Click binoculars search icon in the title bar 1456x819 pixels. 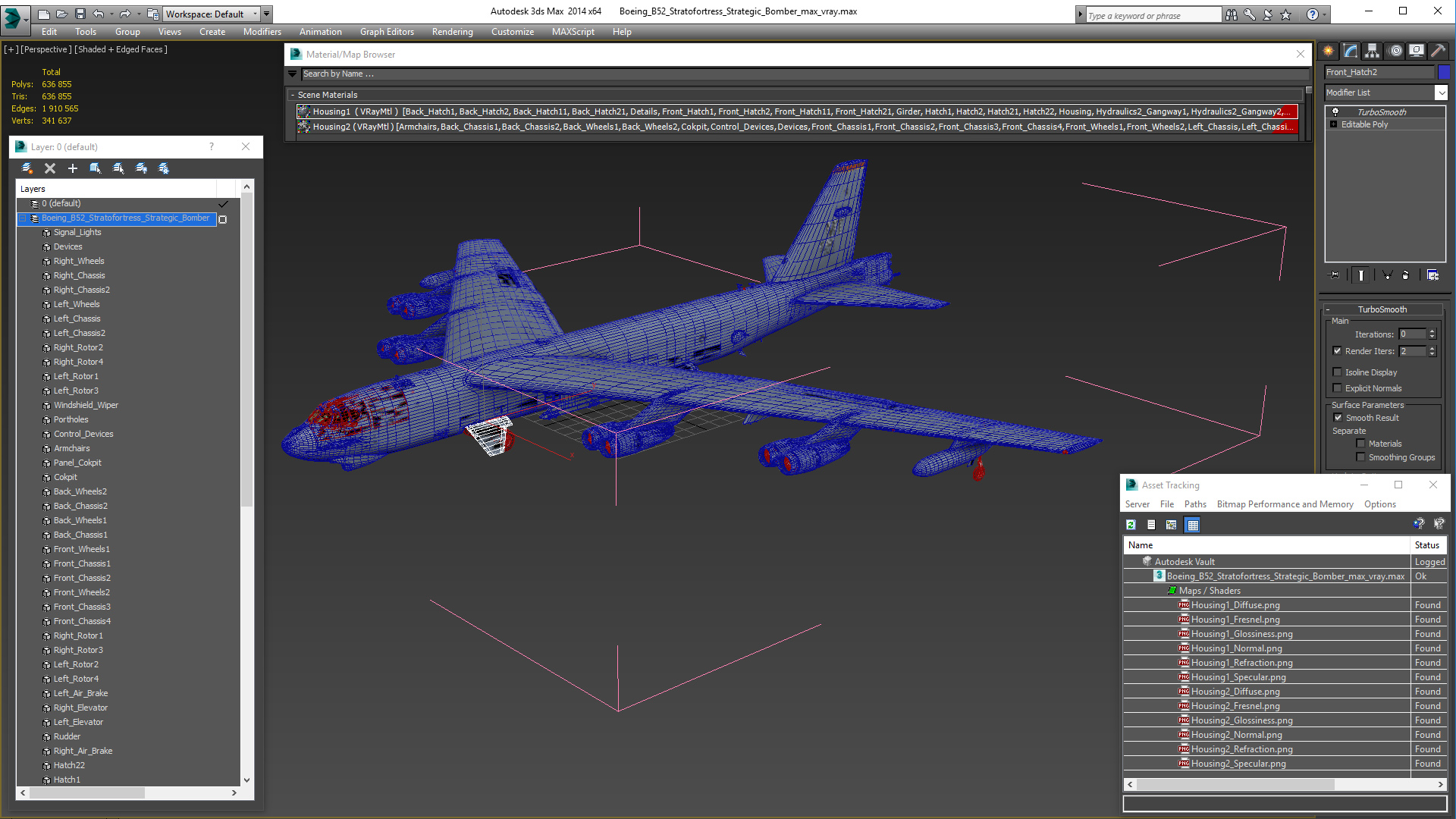click(1231, 14)
